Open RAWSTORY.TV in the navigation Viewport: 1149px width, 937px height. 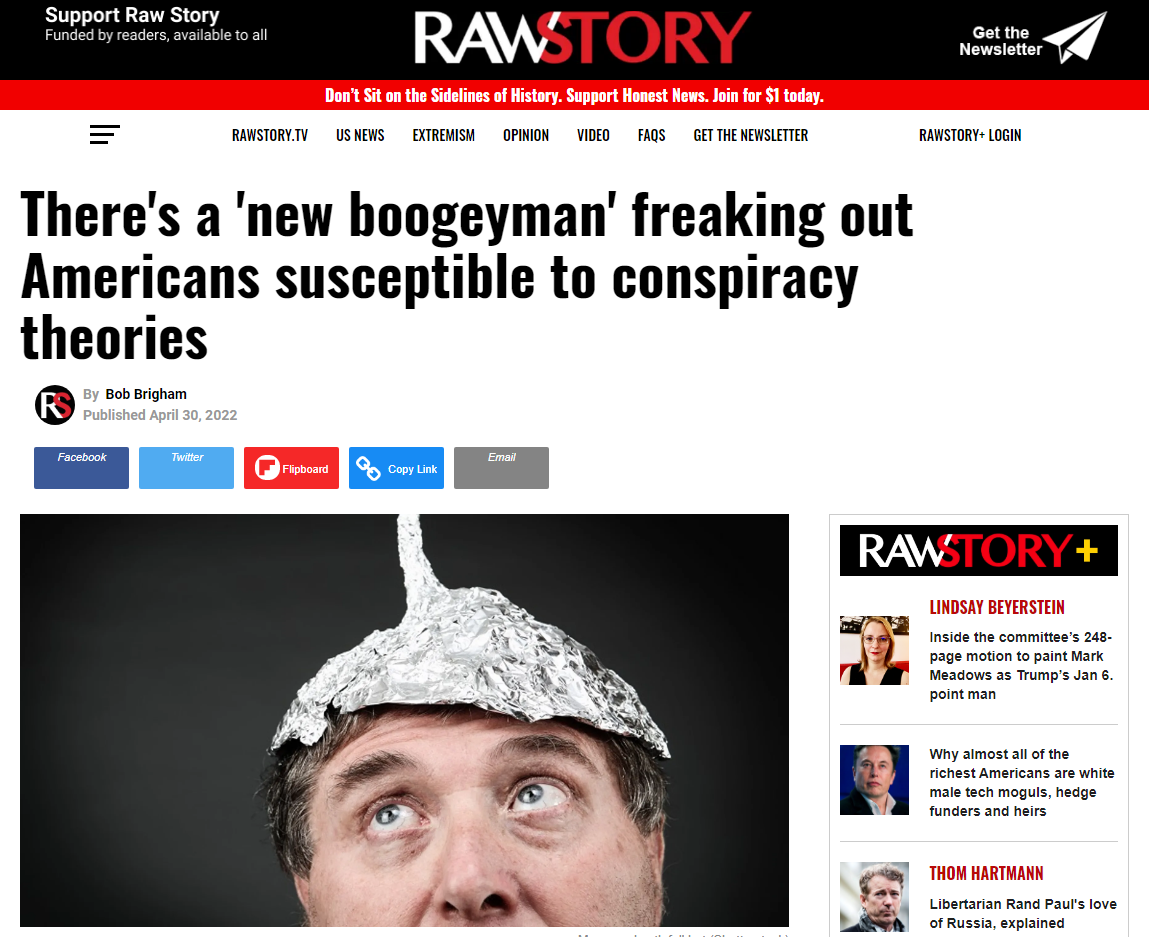(x=270, y=136)
